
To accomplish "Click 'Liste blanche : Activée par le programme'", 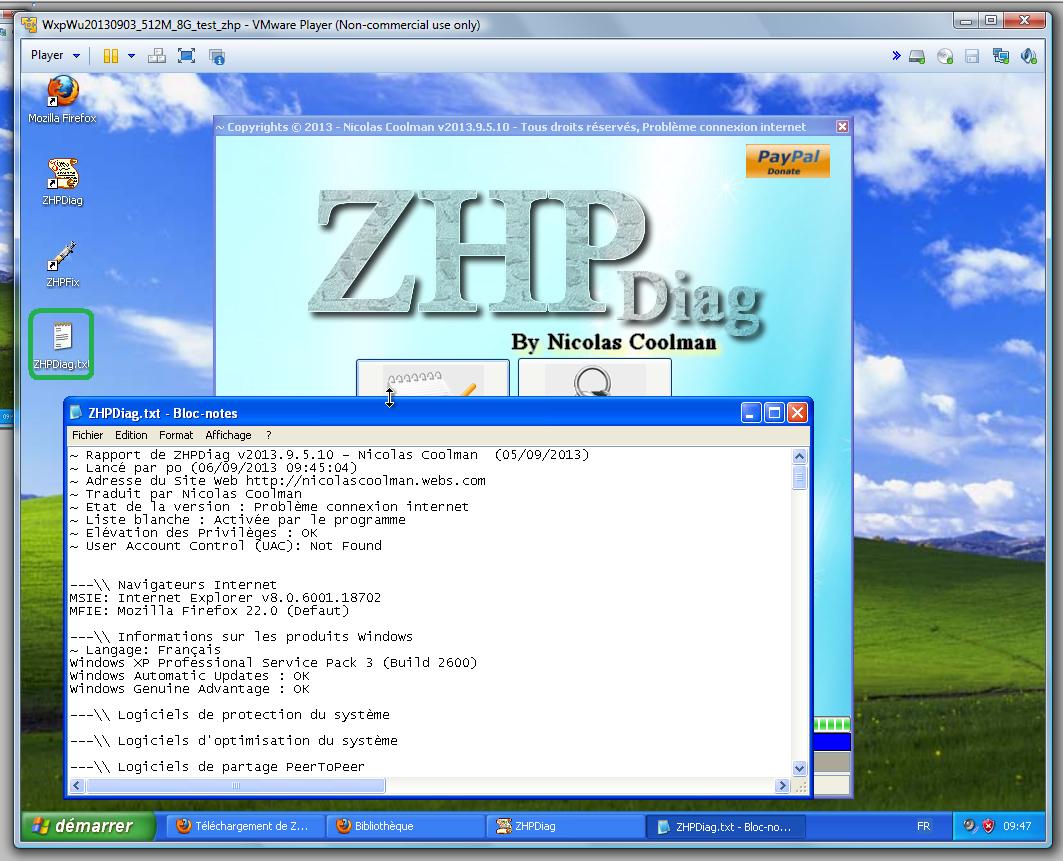I will coord(238,520).
